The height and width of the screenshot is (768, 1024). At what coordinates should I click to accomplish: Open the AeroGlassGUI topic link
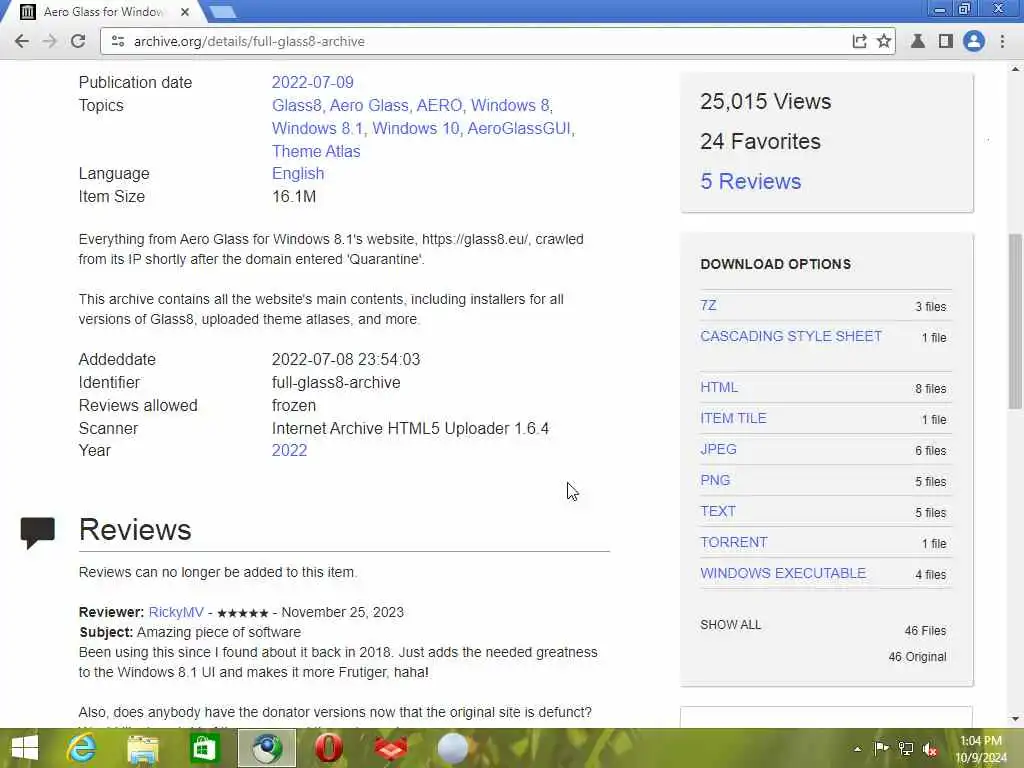[519, 128]
